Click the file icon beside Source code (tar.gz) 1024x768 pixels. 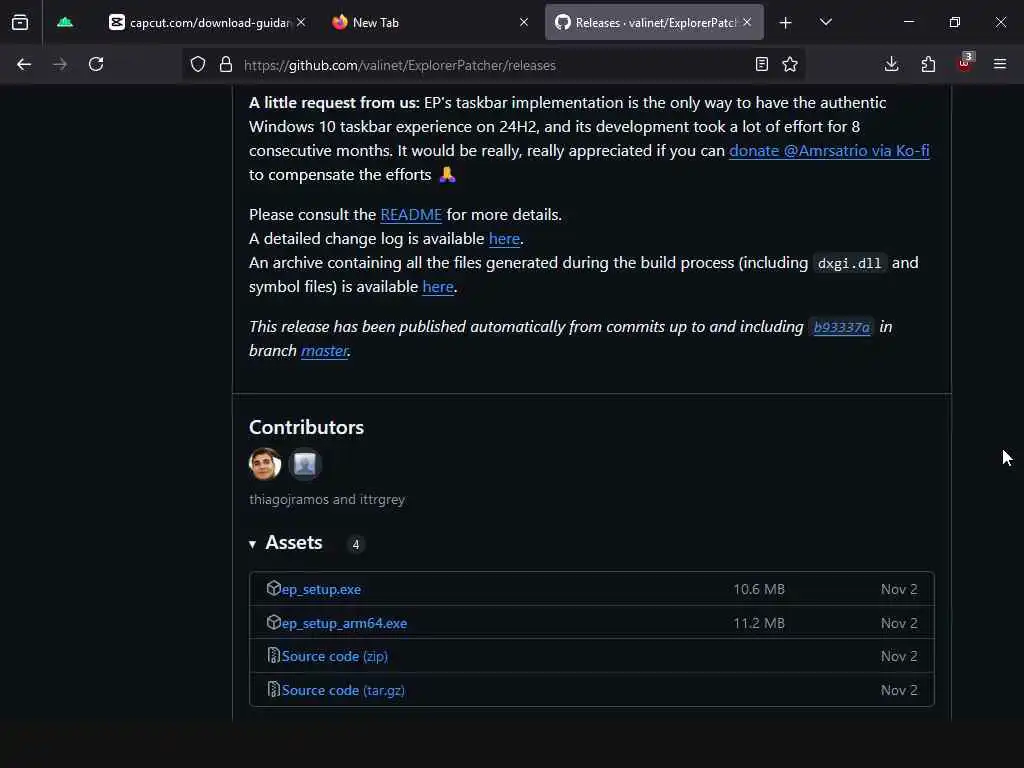(x=274, y=689)
